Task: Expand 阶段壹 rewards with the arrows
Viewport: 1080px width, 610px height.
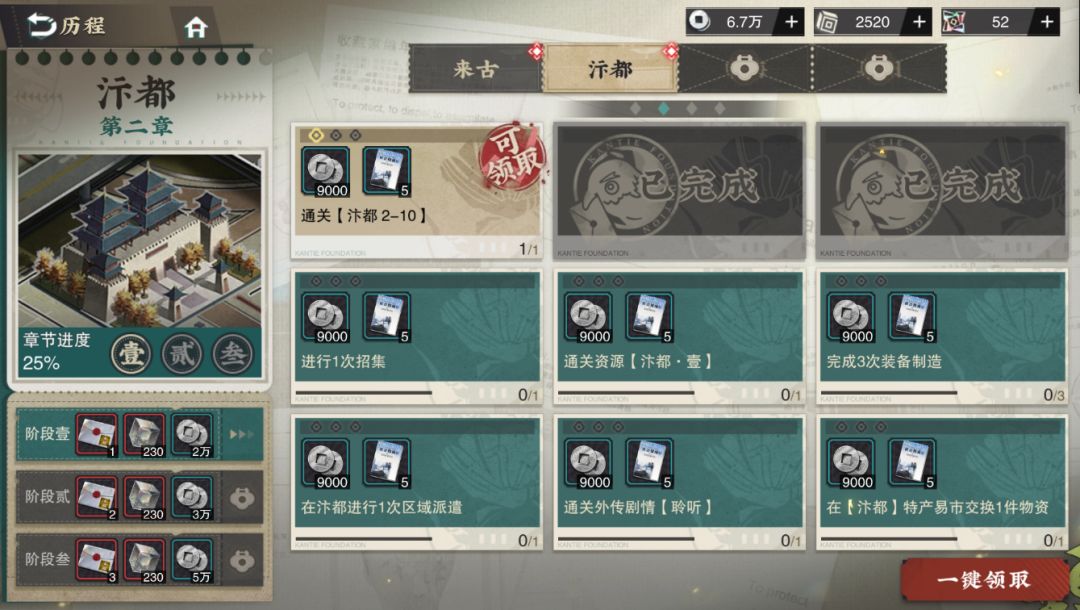Action: click(242, 434)
